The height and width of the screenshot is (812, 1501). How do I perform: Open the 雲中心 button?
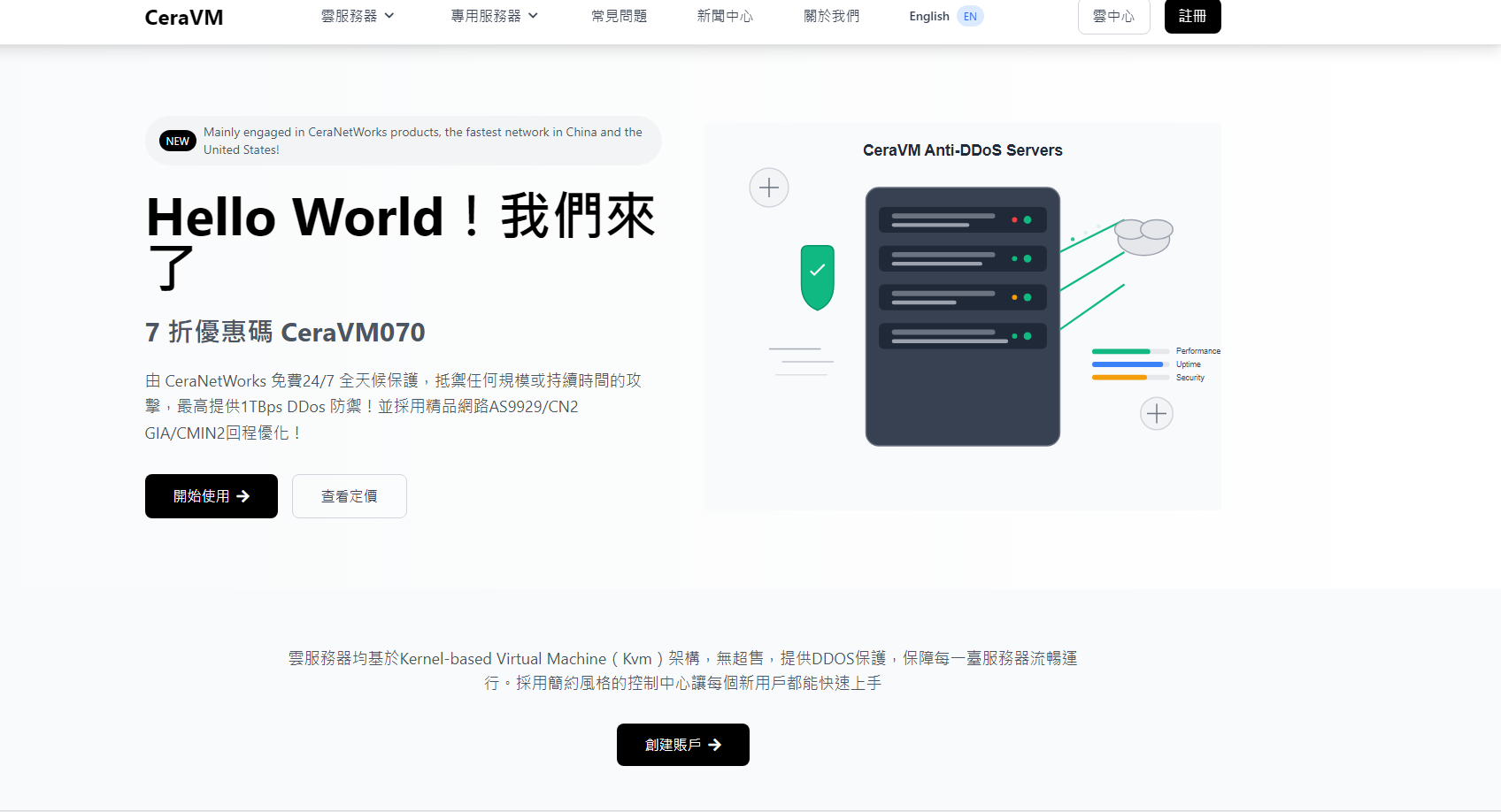pos(1114,16)
